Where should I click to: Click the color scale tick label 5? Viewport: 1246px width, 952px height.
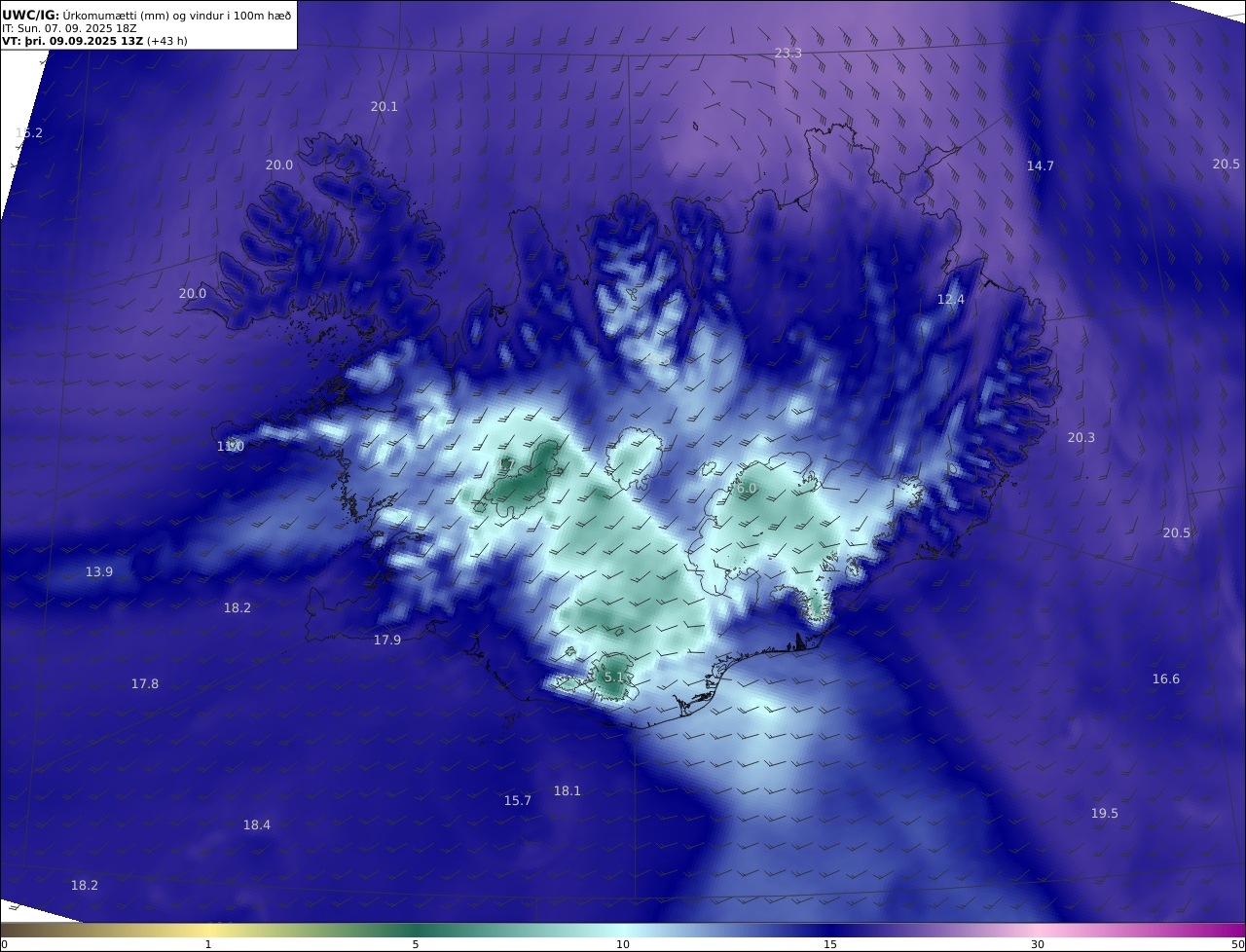[x=416, y=944]
